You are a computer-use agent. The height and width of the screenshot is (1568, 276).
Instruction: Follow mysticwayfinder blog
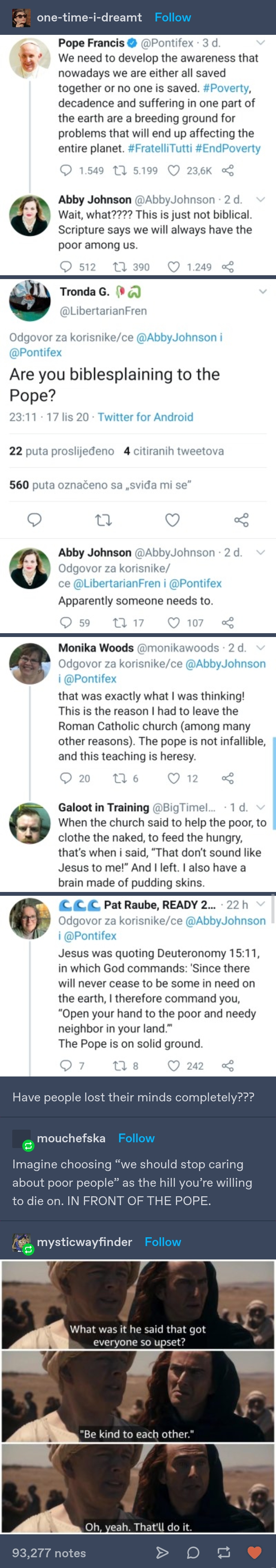coord(163,1241)
